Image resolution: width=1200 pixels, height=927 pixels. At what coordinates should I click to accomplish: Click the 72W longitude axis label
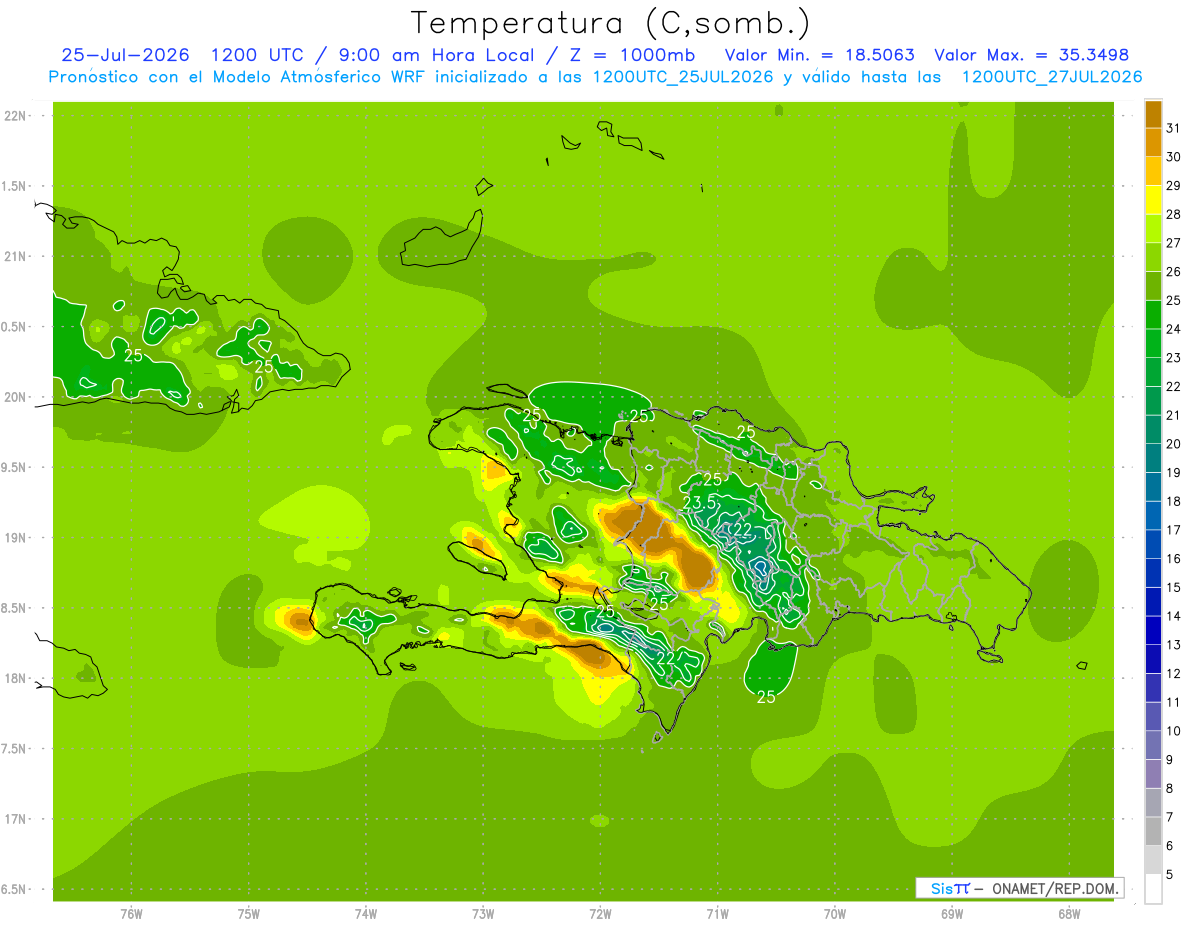(601, 914)
